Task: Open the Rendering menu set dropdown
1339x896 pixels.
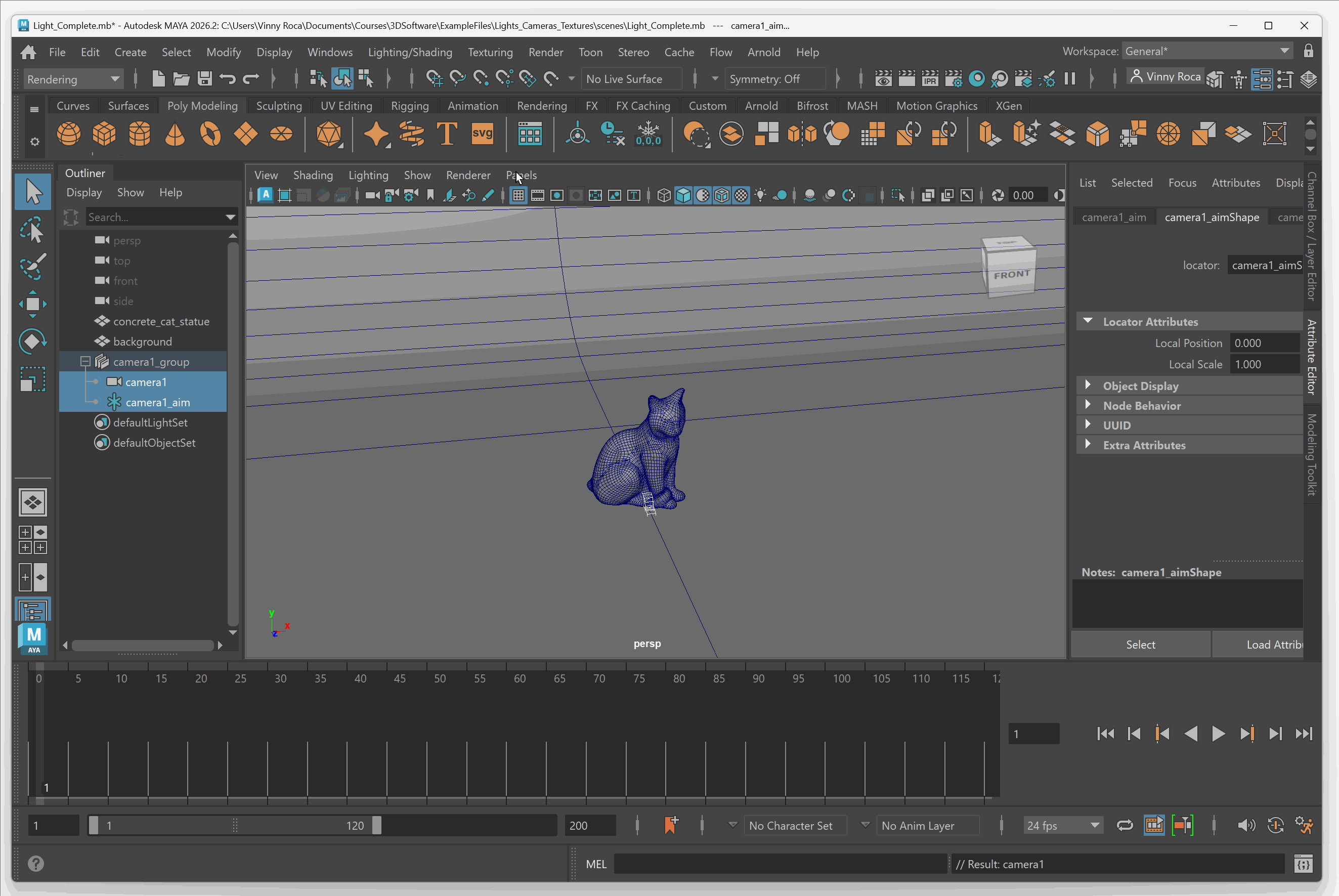Action: click(x=73, y=79)
